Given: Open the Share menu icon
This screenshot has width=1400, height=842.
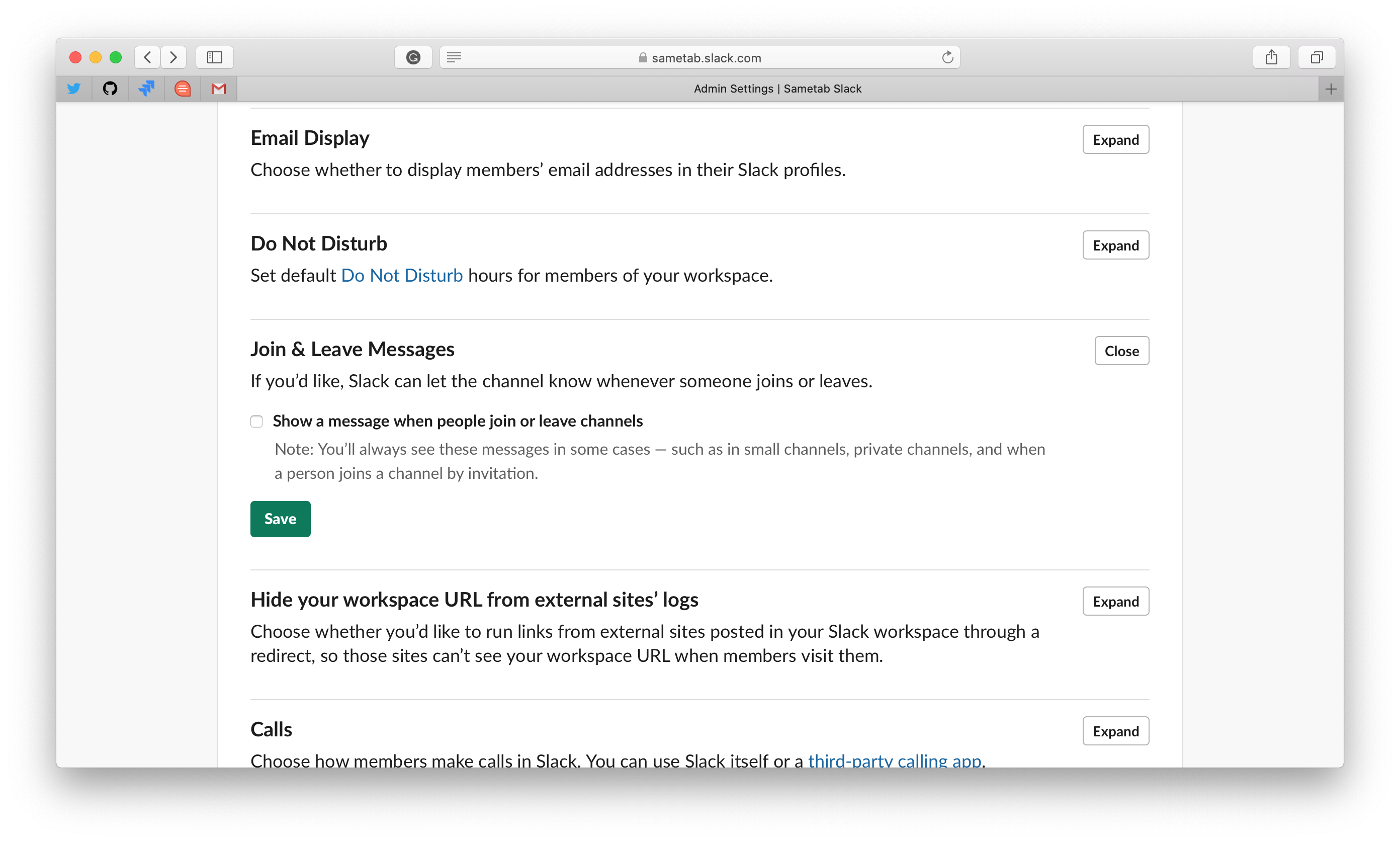Looking at the screenshot, I should pyautogui.click(x=1271, y=57).
